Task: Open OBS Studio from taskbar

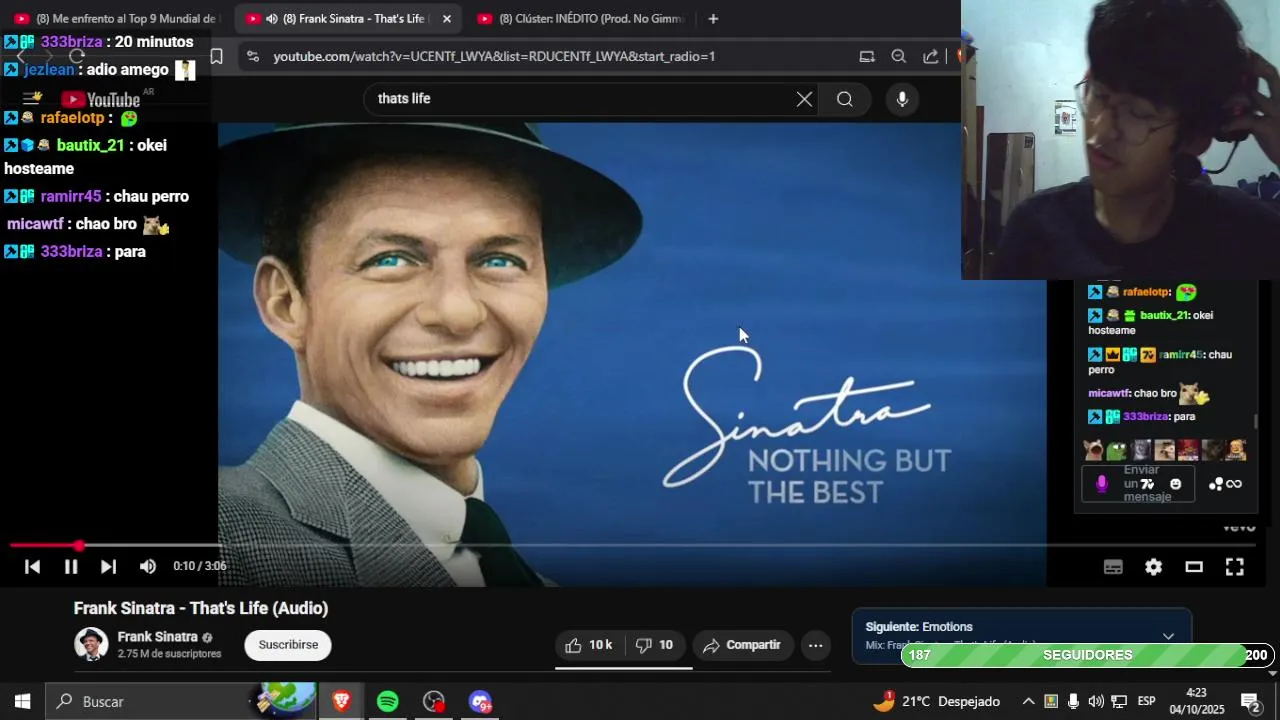Action: (434, 702)
